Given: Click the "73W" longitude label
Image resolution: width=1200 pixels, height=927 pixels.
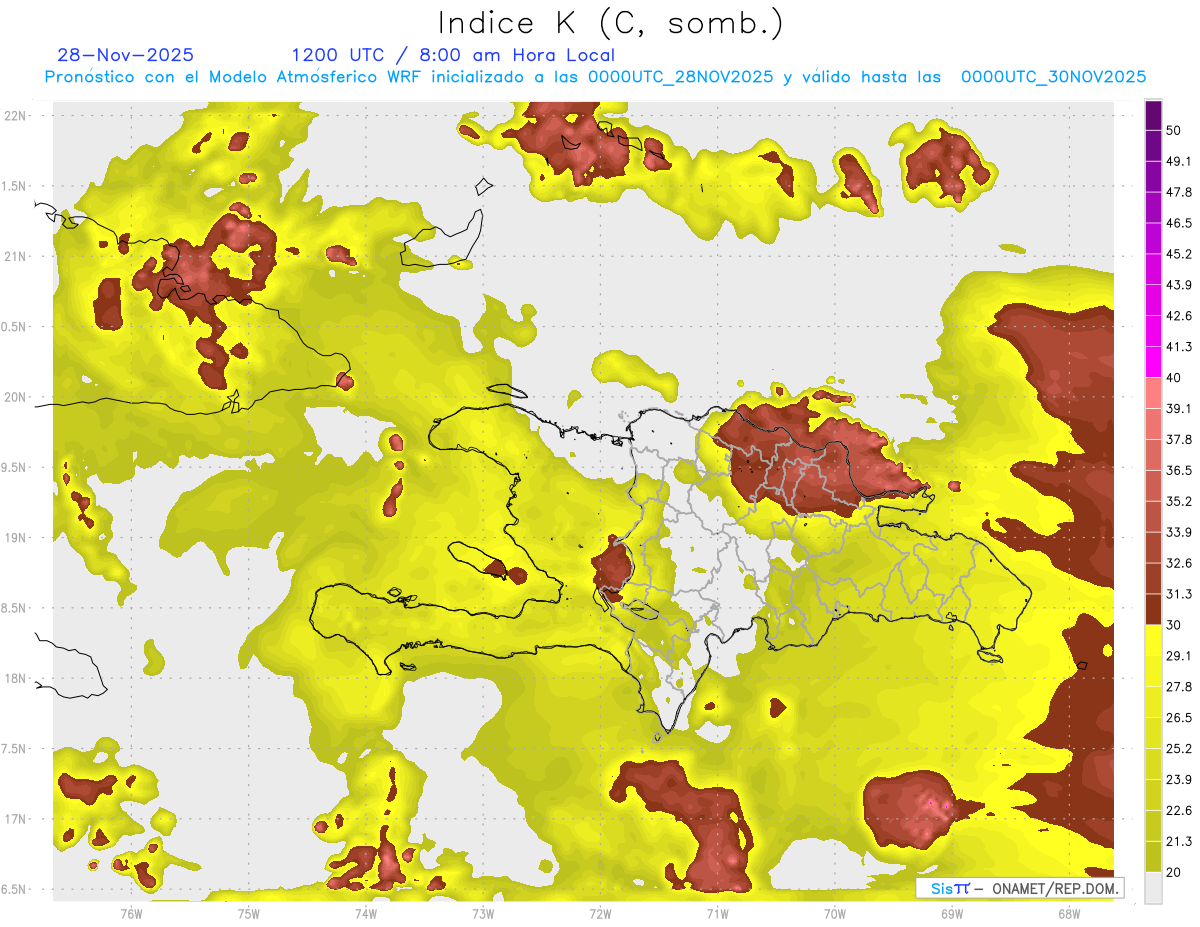Looking at the screenshot, I should [x=483, y=914].
